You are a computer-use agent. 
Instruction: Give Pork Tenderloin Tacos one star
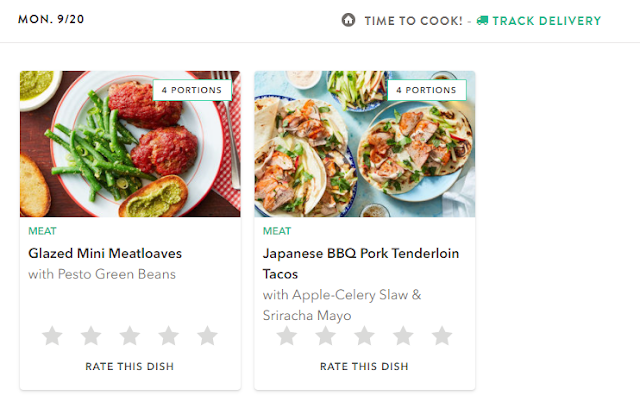point(287,335)
